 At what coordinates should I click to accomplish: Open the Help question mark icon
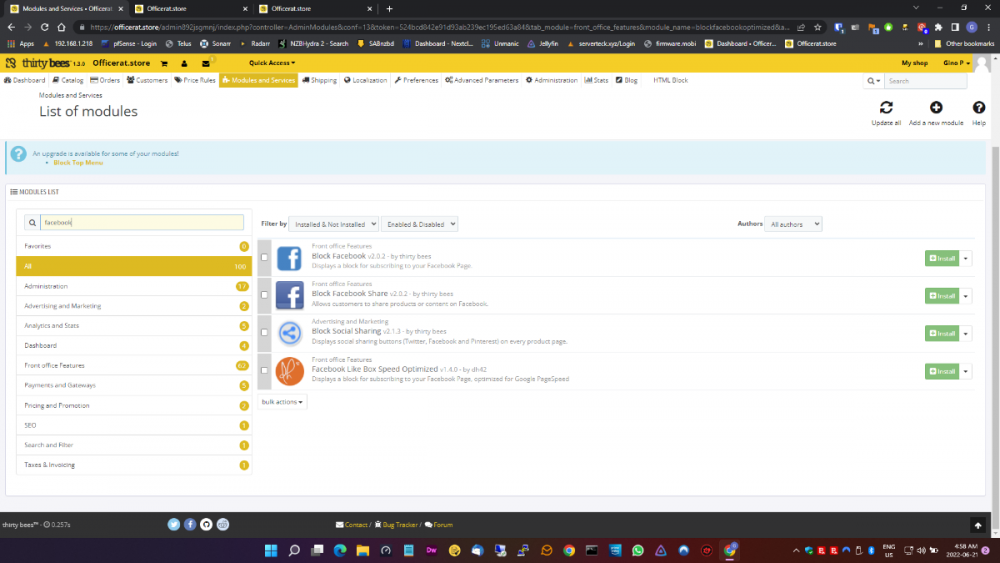click(x=979, y=108)
